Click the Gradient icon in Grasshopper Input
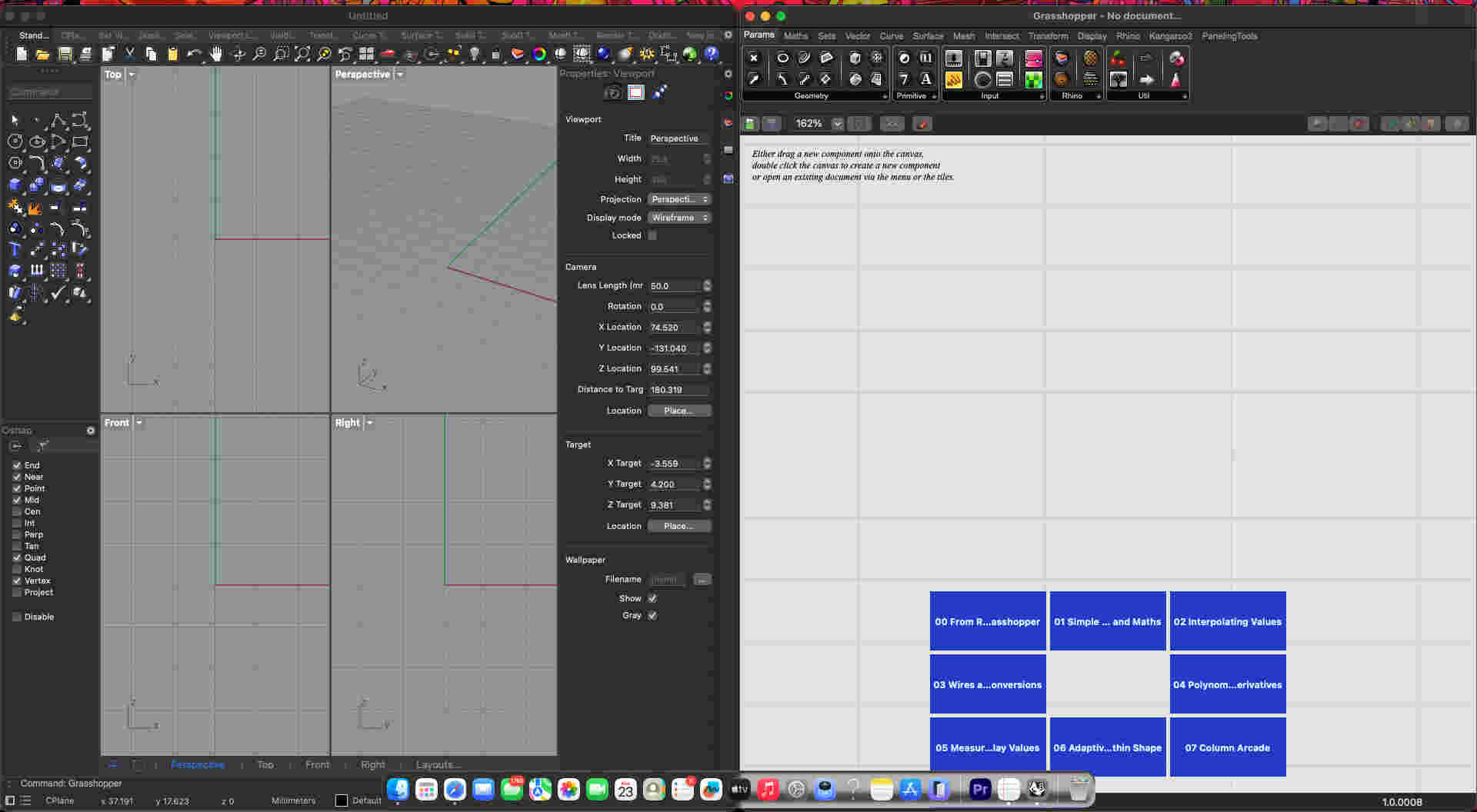 [x=1033, y=58]
